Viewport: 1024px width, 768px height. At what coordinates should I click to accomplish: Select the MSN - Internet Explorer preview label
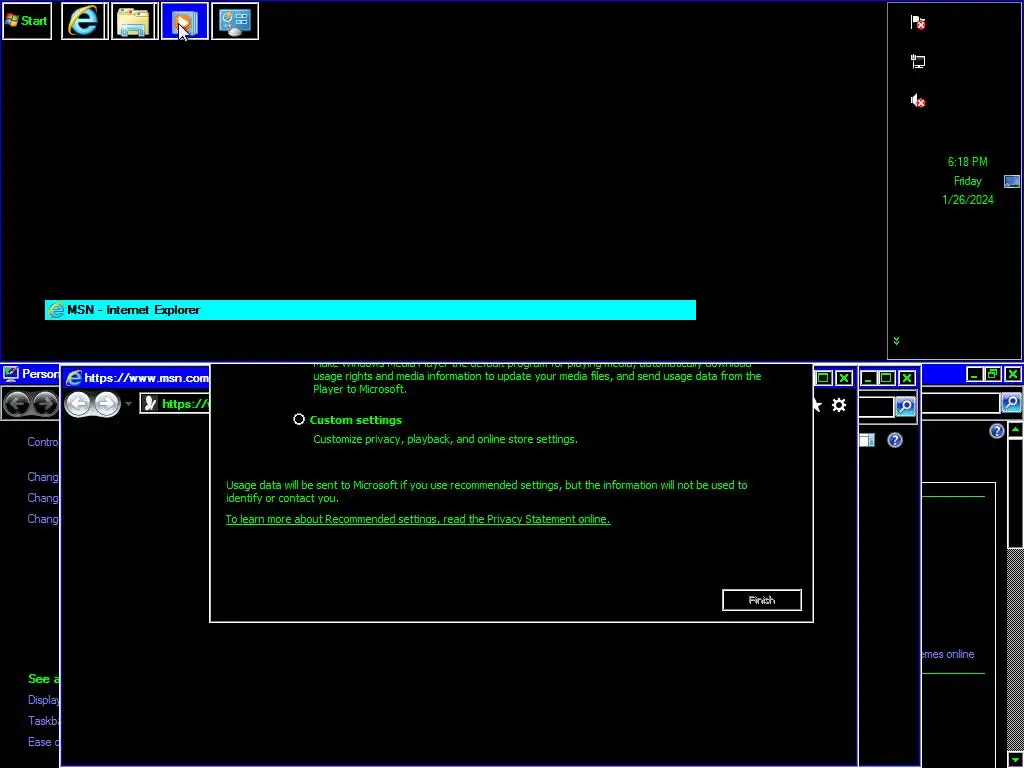[x=370, y=310]
